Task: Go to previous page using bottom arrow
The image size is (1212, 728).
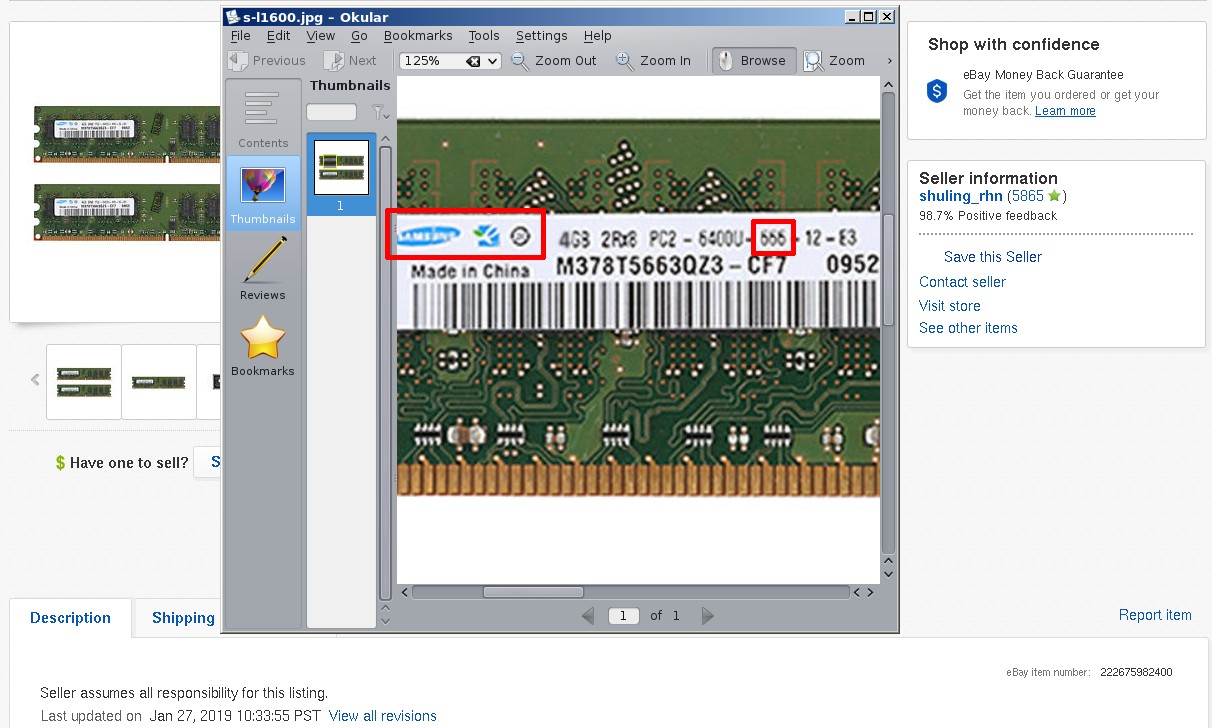Action: pyautogui.click(x=588, y=616)
